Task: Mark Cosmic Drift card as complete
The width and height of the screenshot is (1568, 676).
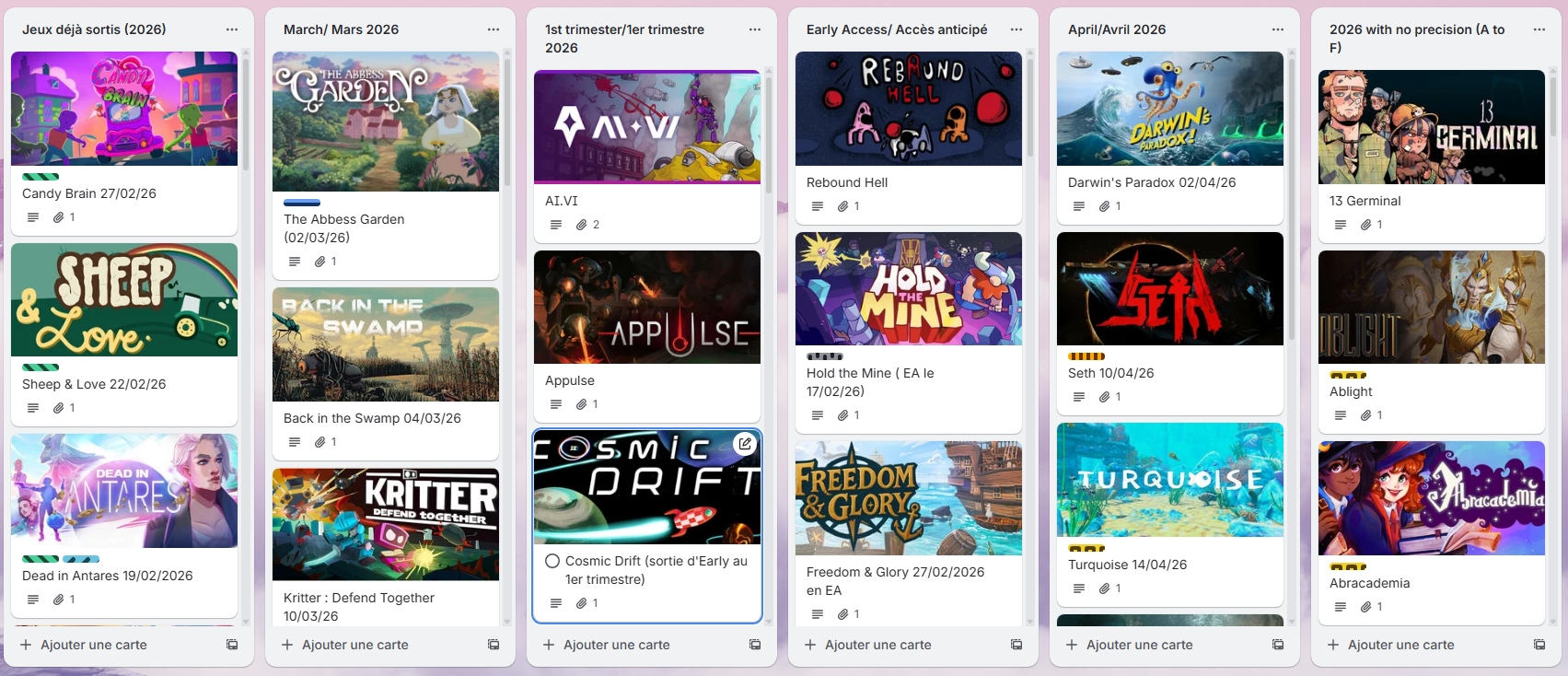Action: [x=552, y=561]
